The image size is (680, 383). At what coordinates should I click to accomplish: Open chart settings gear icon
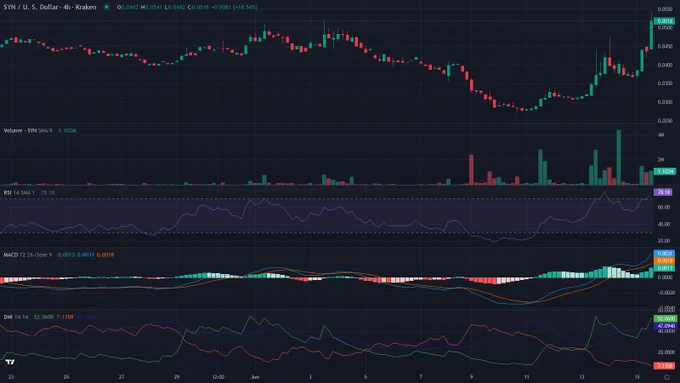point(667,377)
